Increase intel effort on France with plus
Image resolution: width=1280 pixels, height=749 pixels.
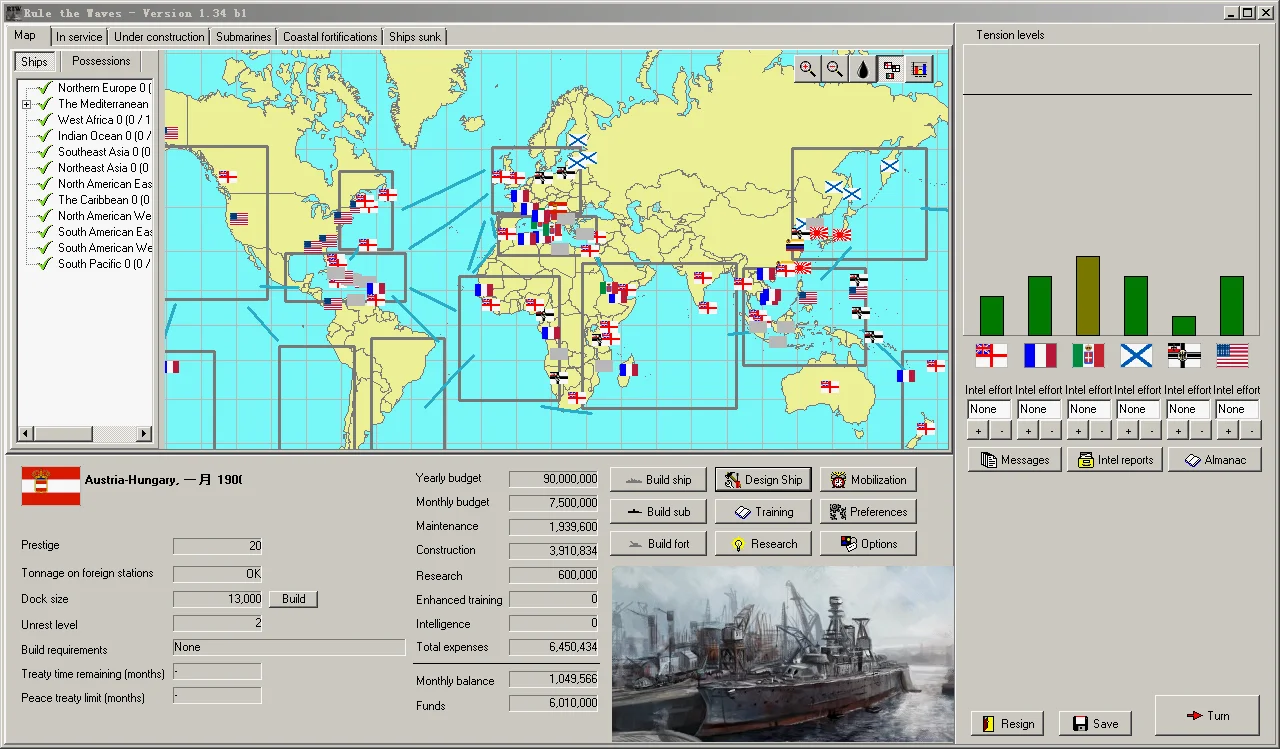[1028, 431]
